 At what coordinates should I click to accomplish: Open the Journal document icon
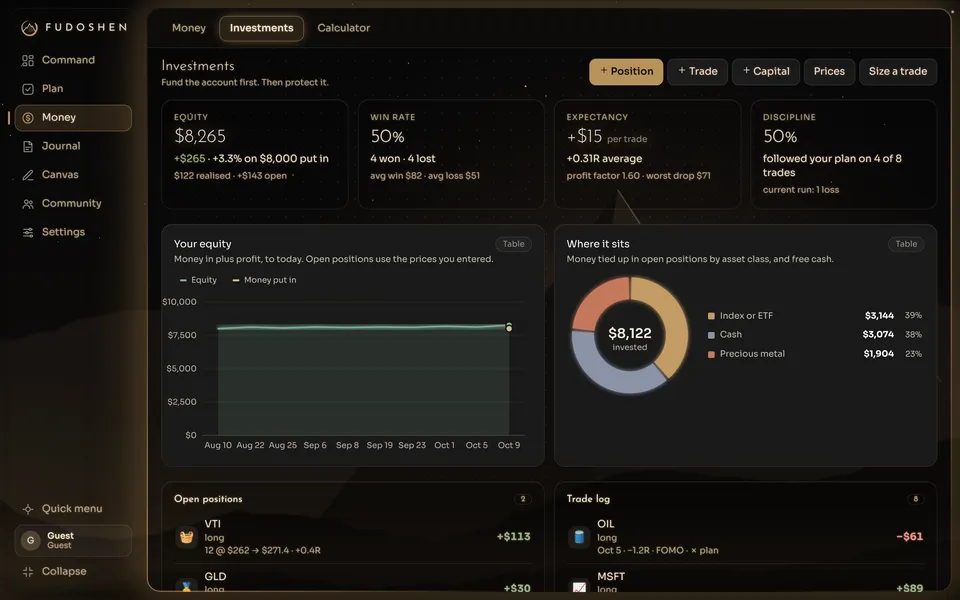coord(28,146)
